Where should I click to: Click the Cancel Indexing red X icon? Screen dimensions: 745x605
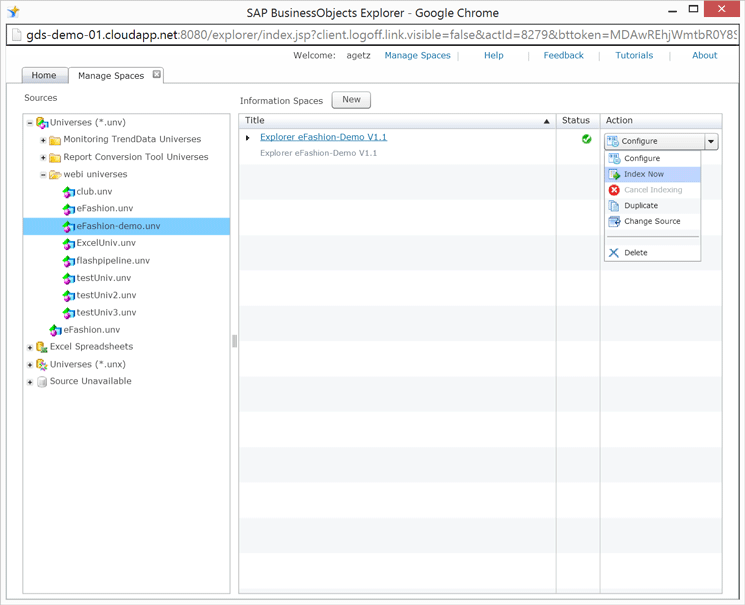tap(614, 190)
